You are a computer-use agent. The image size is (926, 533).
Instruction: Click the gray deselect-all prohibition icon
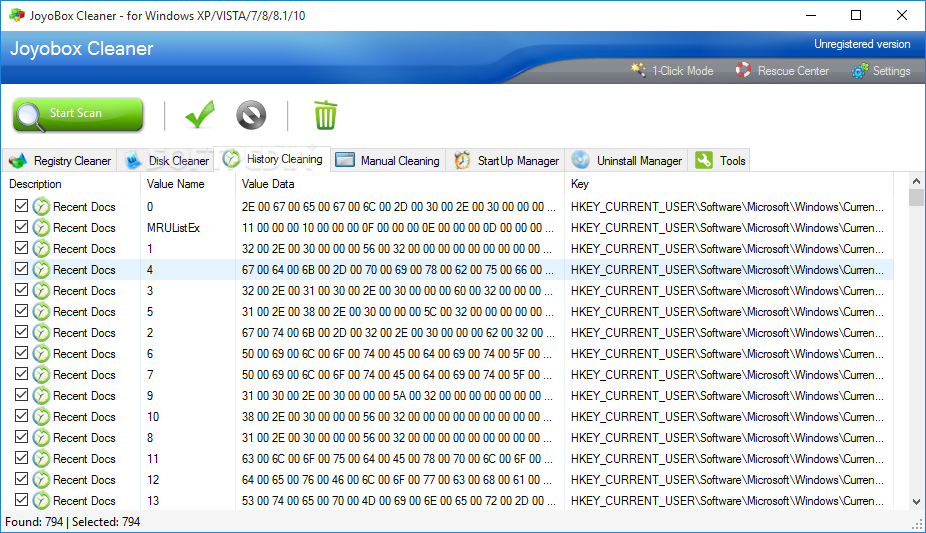(x=251, y=115)
